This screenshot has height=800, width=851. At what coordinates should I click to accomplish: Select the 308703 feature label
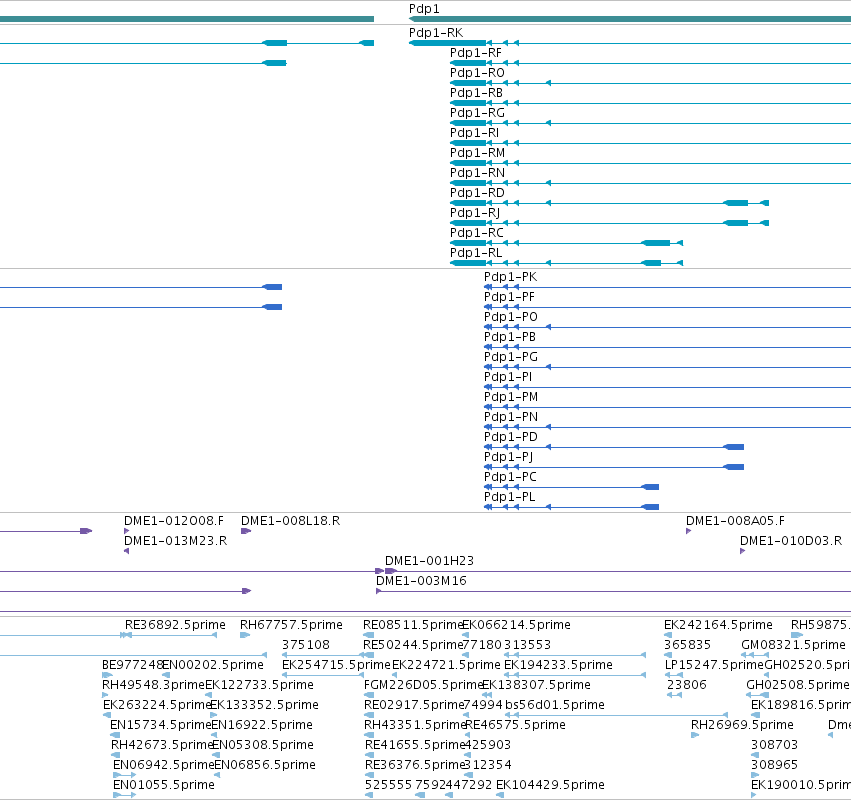(774, 745)
